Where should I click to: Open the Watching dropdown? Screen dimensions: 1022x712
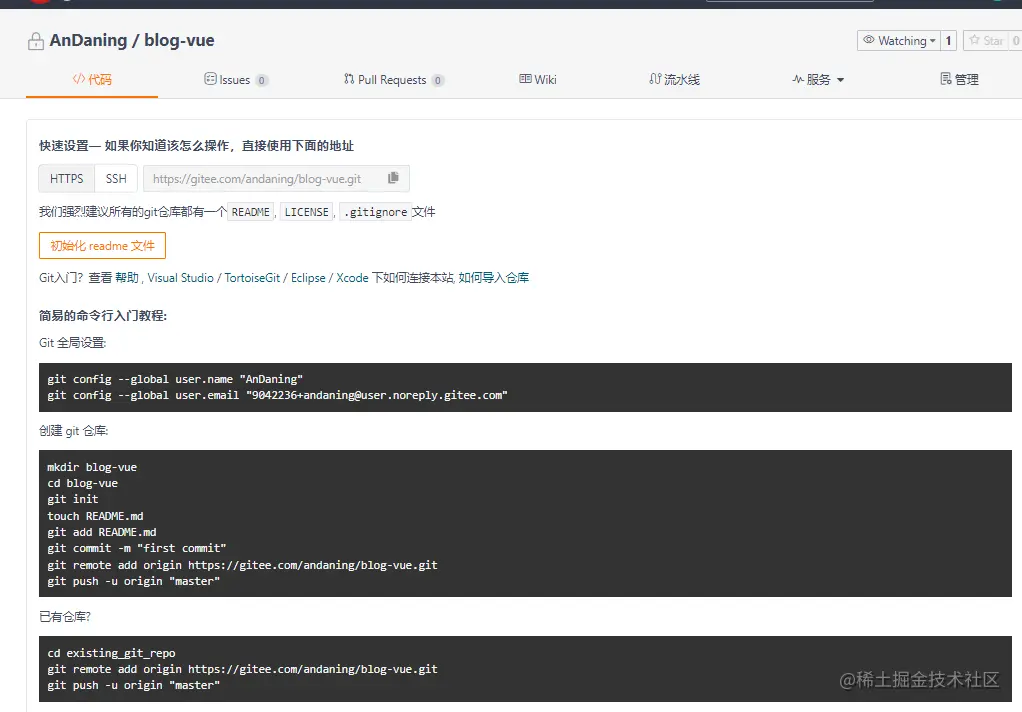899,40
